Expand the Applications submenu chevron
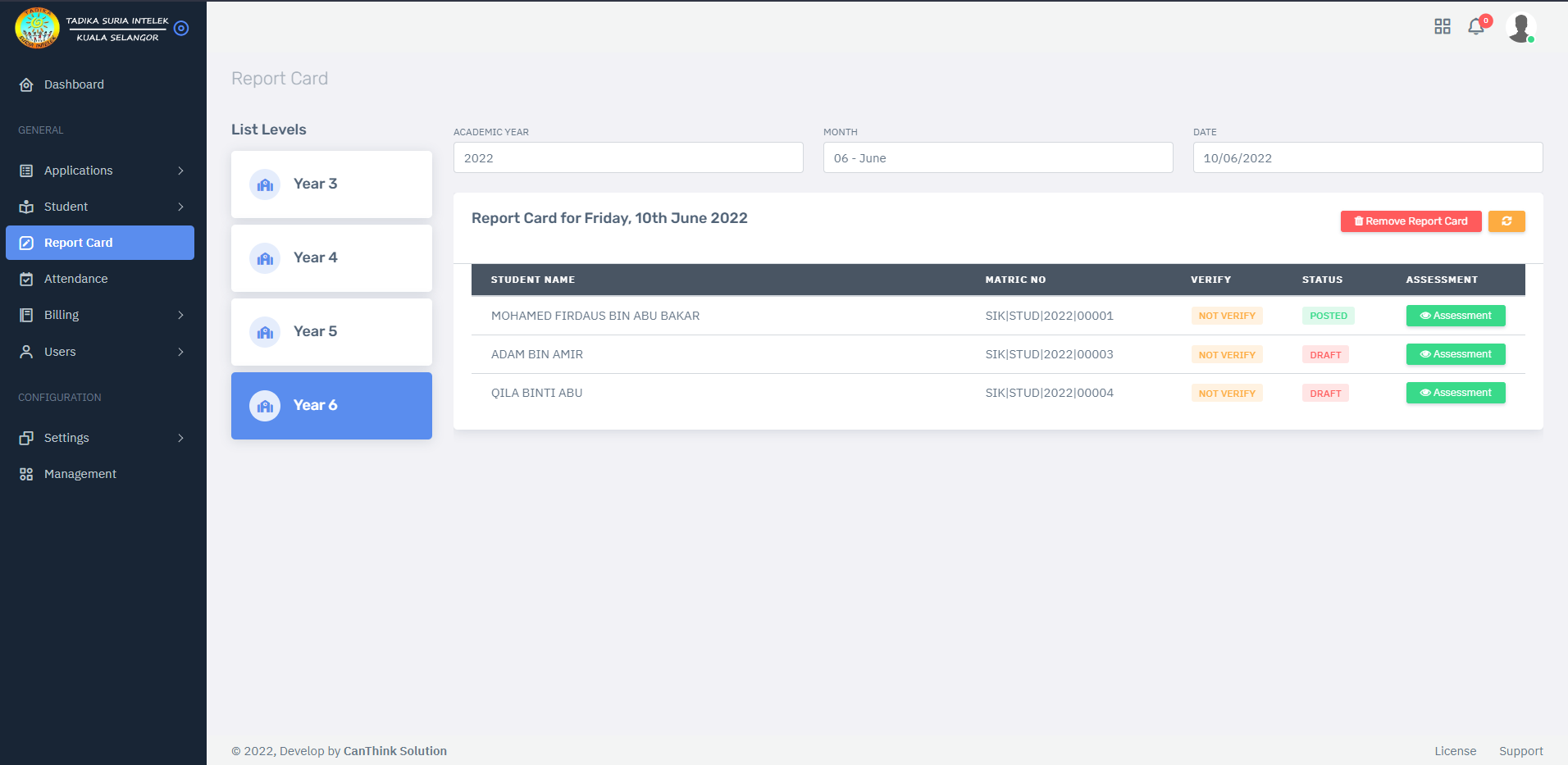Screen dimensions: 1568x765 [x=180, y=171]
